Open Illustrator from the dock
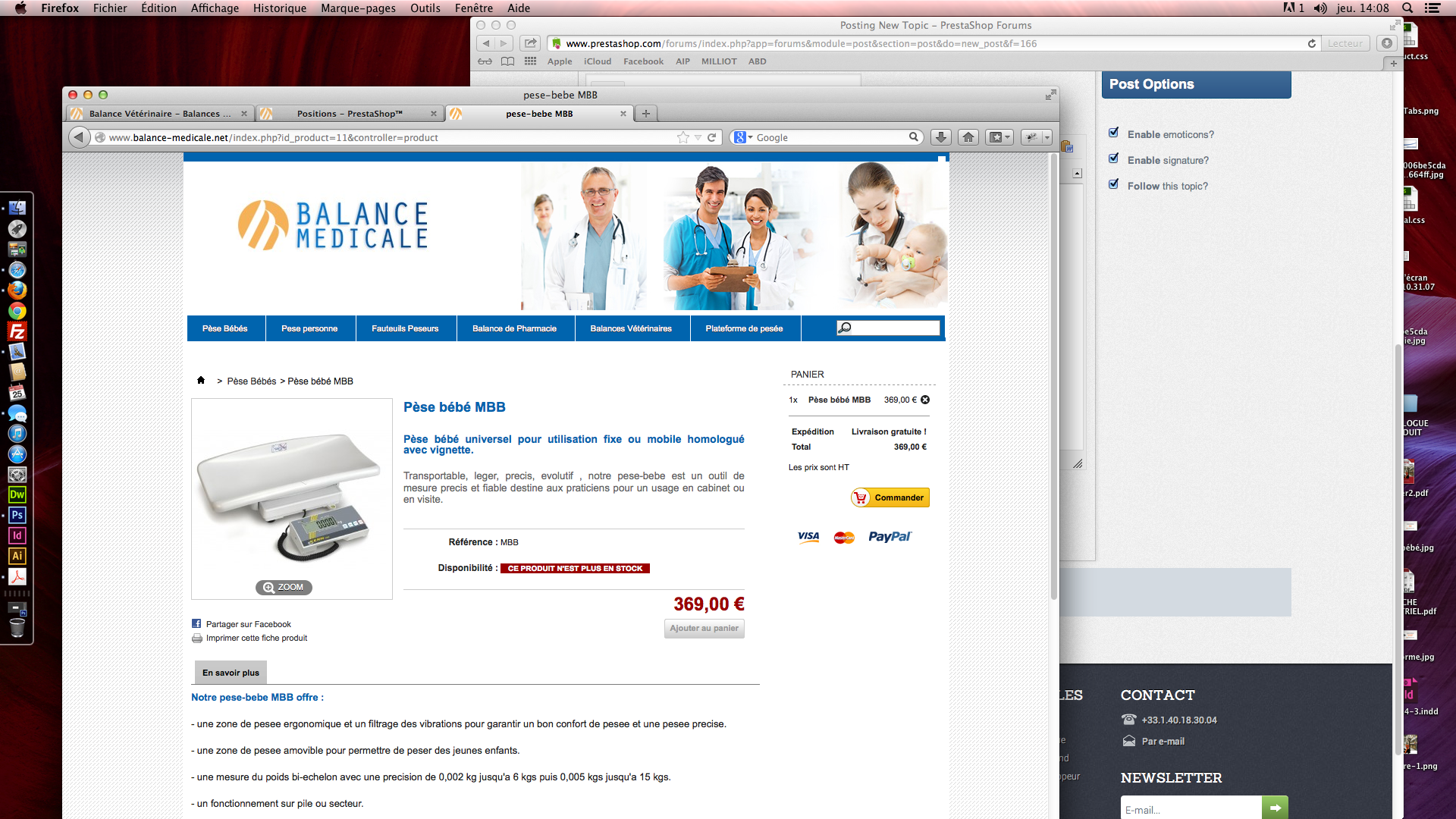1456x819 pixels. coord(17,556)
